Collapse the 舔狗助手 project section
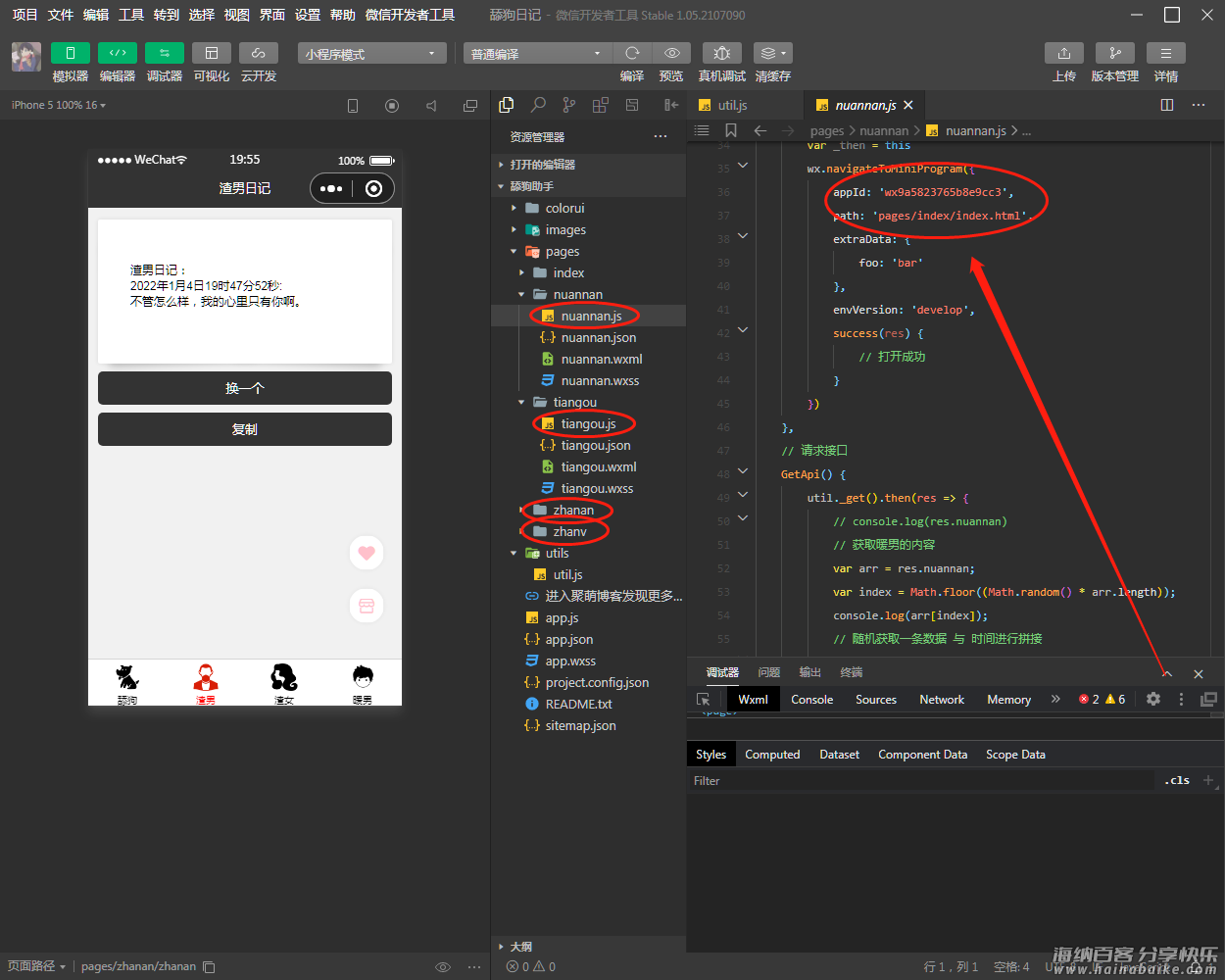Viewport: 1225px width, 980px height. click(588, 186)
